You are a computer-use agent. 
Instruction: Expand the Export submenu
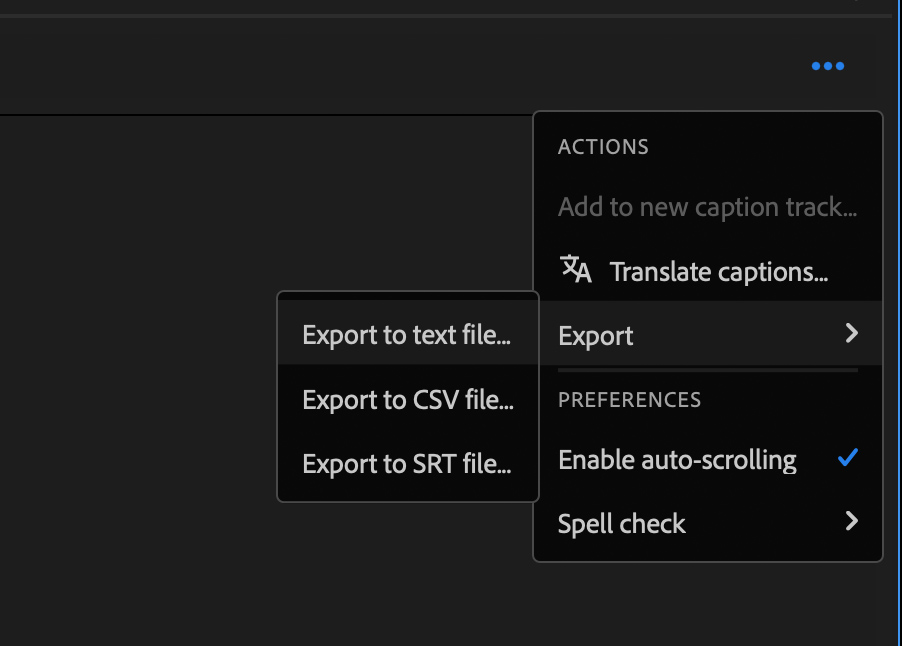(708, 334)
